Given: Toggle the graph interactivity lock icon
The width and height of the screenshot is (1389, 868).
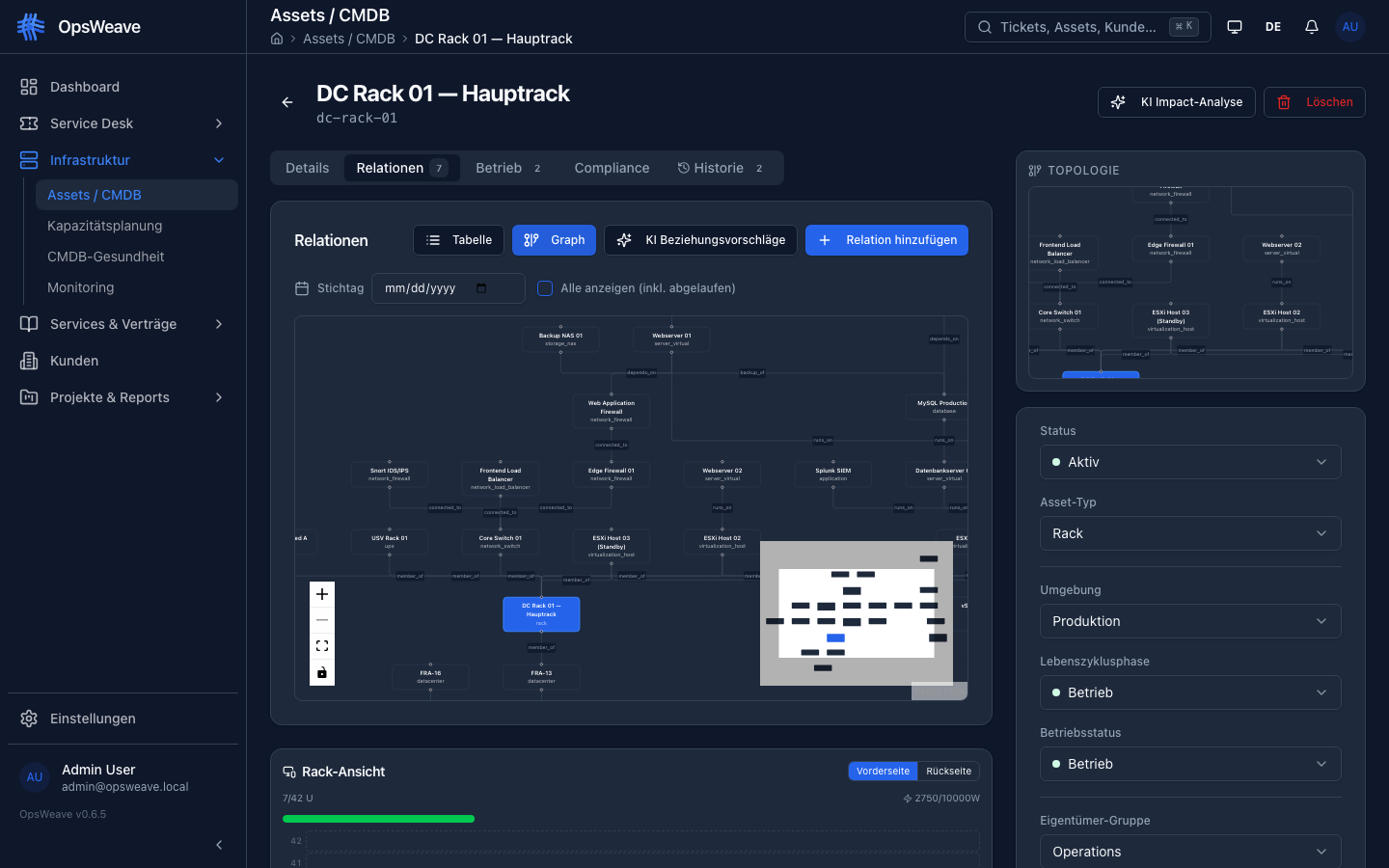Looking at the screenshot, I should coord(322,672).
